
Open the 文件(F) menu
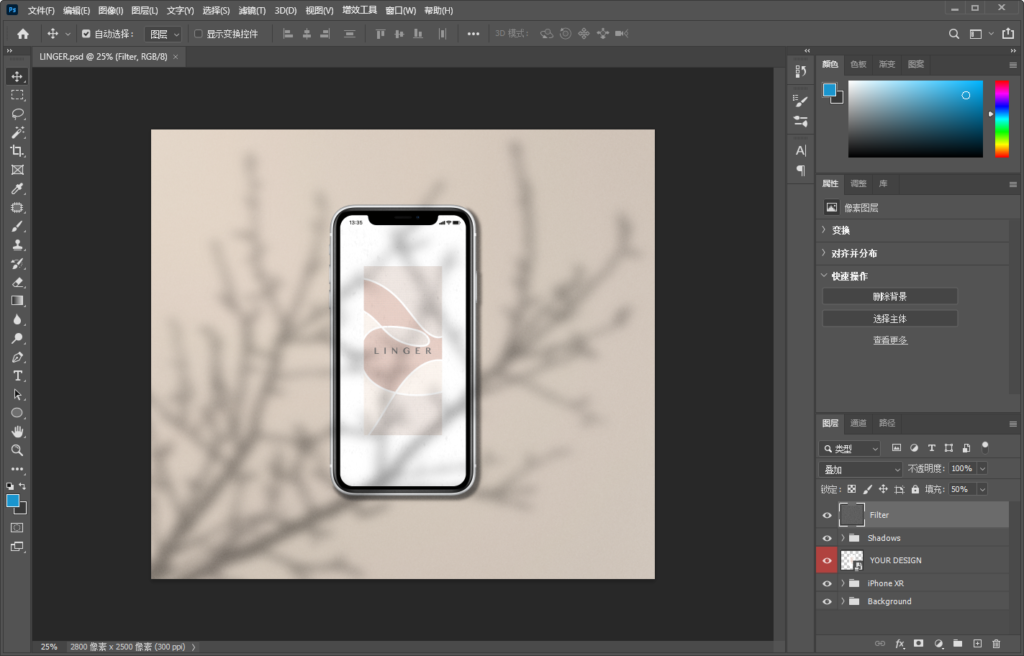pyautogui.click(x=41, y=10)
